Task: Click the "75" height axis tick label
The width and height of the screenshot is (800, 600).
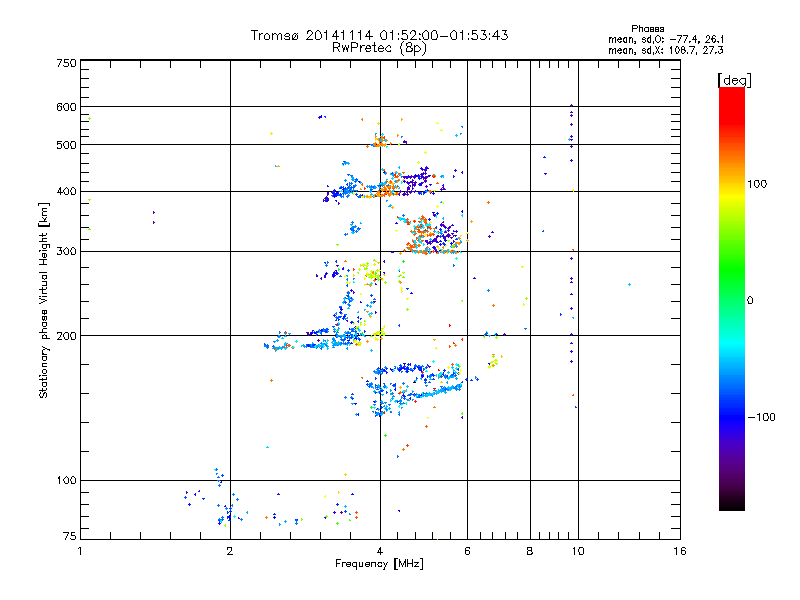Action: (70, 536)
